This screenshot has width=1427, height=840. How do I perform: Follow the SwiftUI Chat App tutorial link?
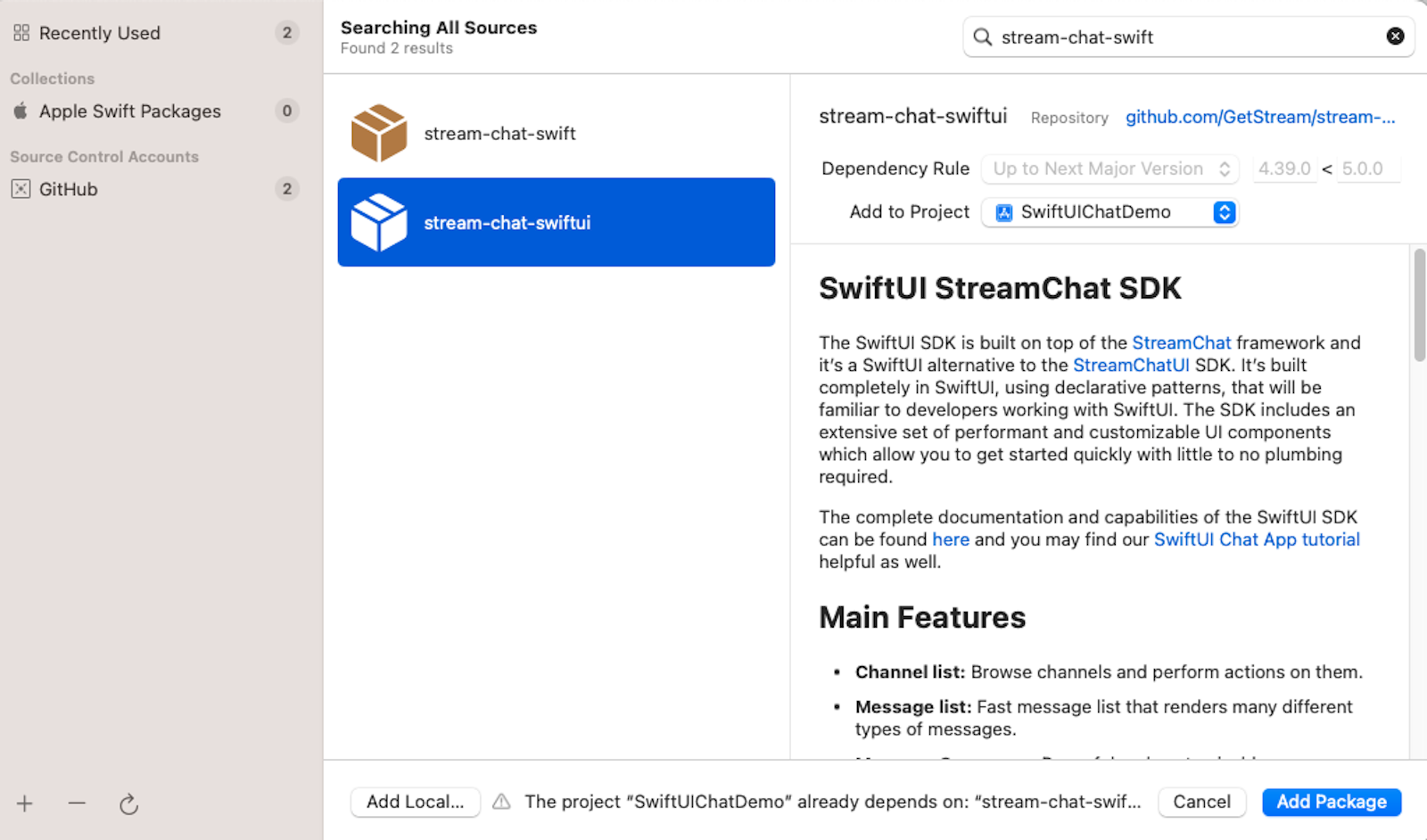[1257, 539]
